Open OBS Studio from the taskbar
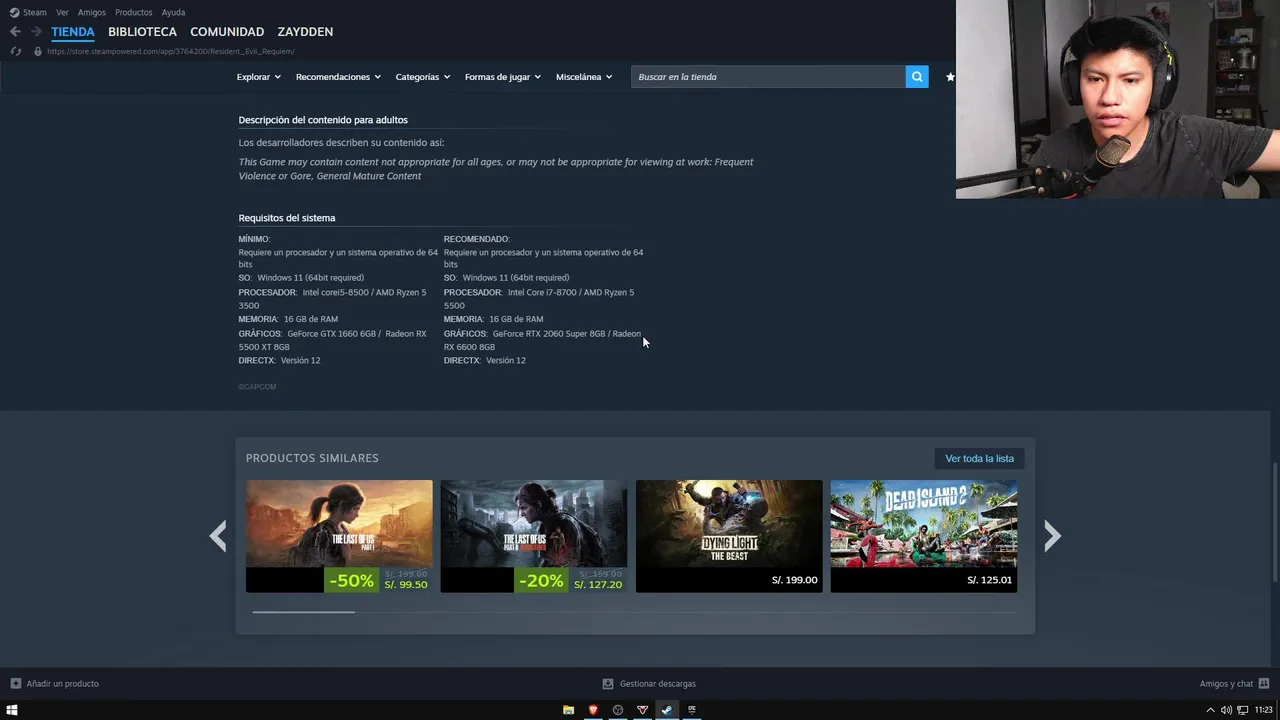Screen dimensions: 1280x720 tap(618, 710)
